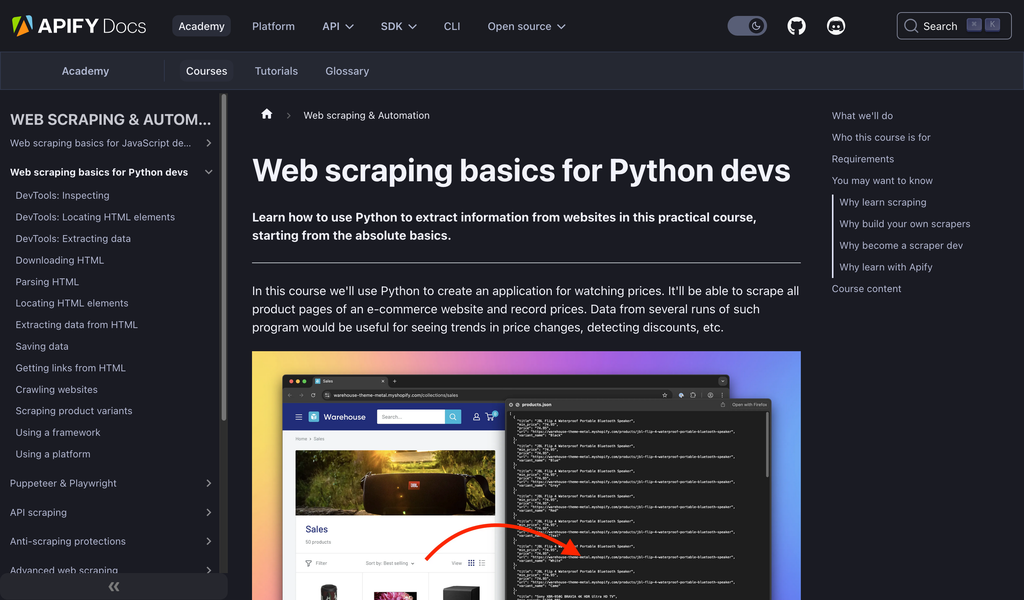Jump to Why learn with Apify

point(886,266)
